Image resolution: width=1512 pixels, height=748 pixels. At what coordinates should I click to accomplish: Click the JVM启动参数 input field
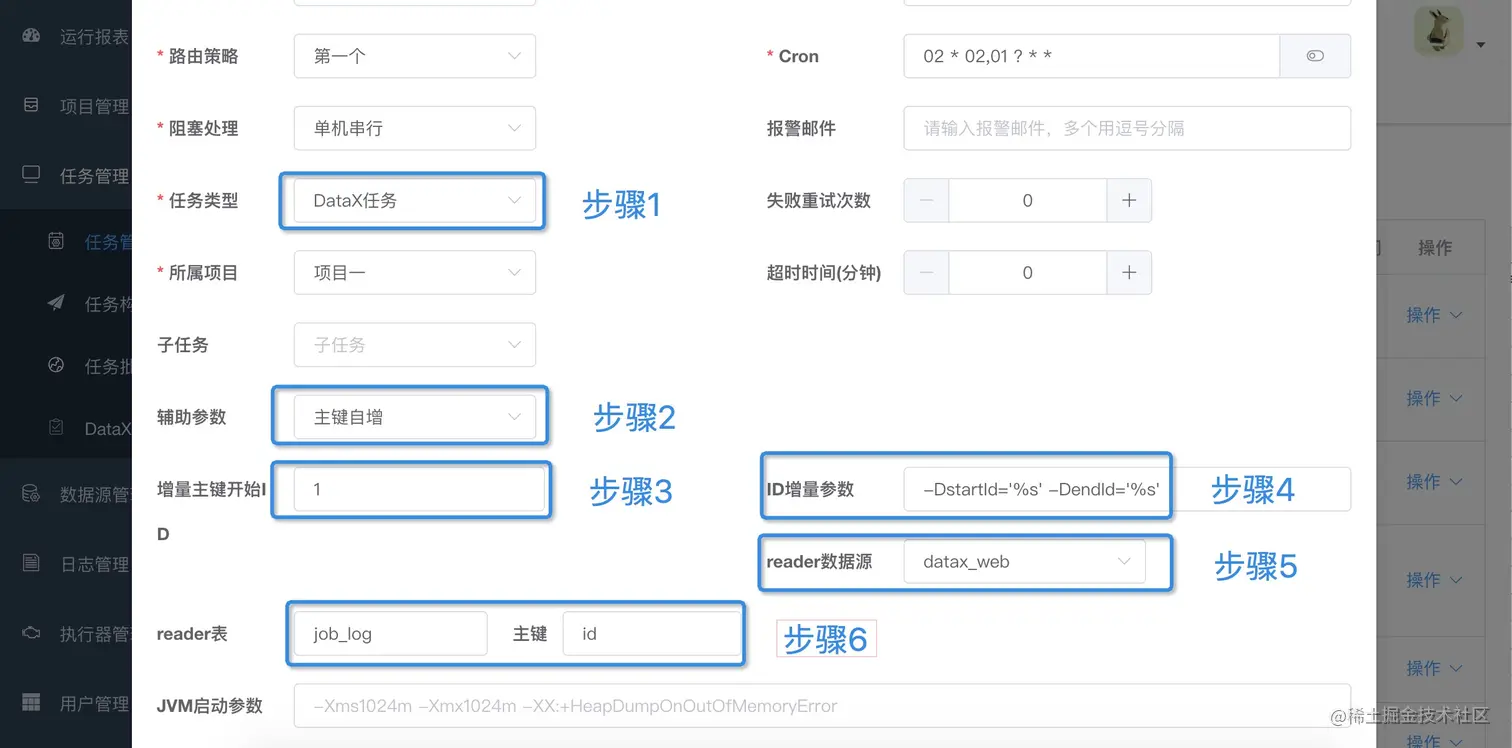(x=822, y=705)
